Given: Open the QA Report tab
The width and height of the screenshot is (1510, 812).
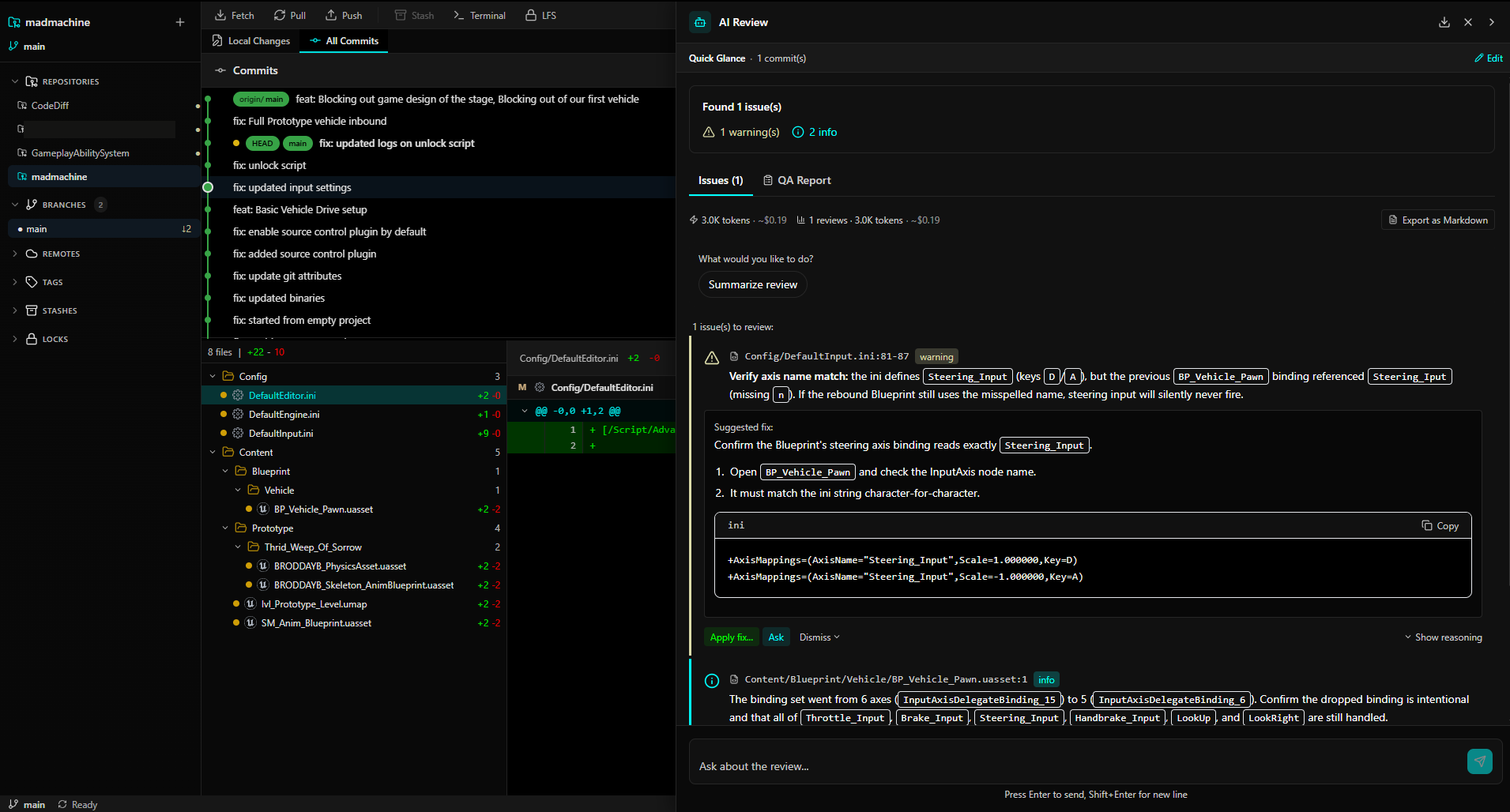Looking at the screenshot, I should [796, 180].
